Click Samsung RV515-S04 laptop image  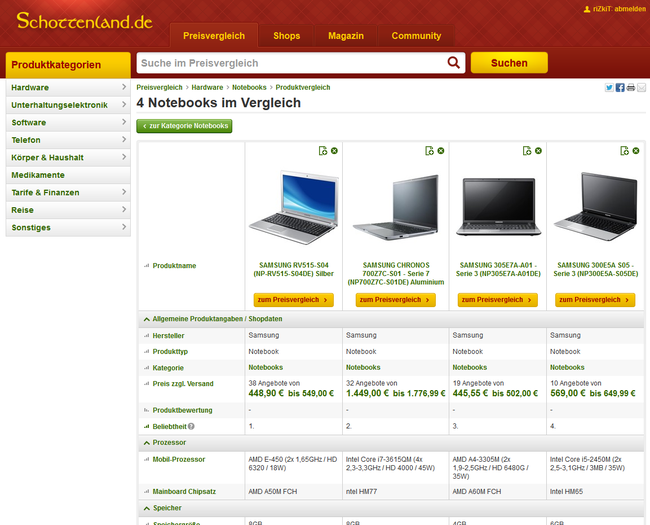(293, 207)
